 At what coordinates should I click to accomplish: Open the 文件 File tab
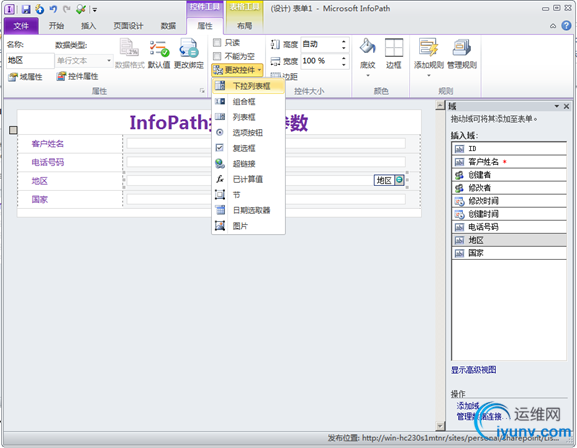tap(21, 25)
